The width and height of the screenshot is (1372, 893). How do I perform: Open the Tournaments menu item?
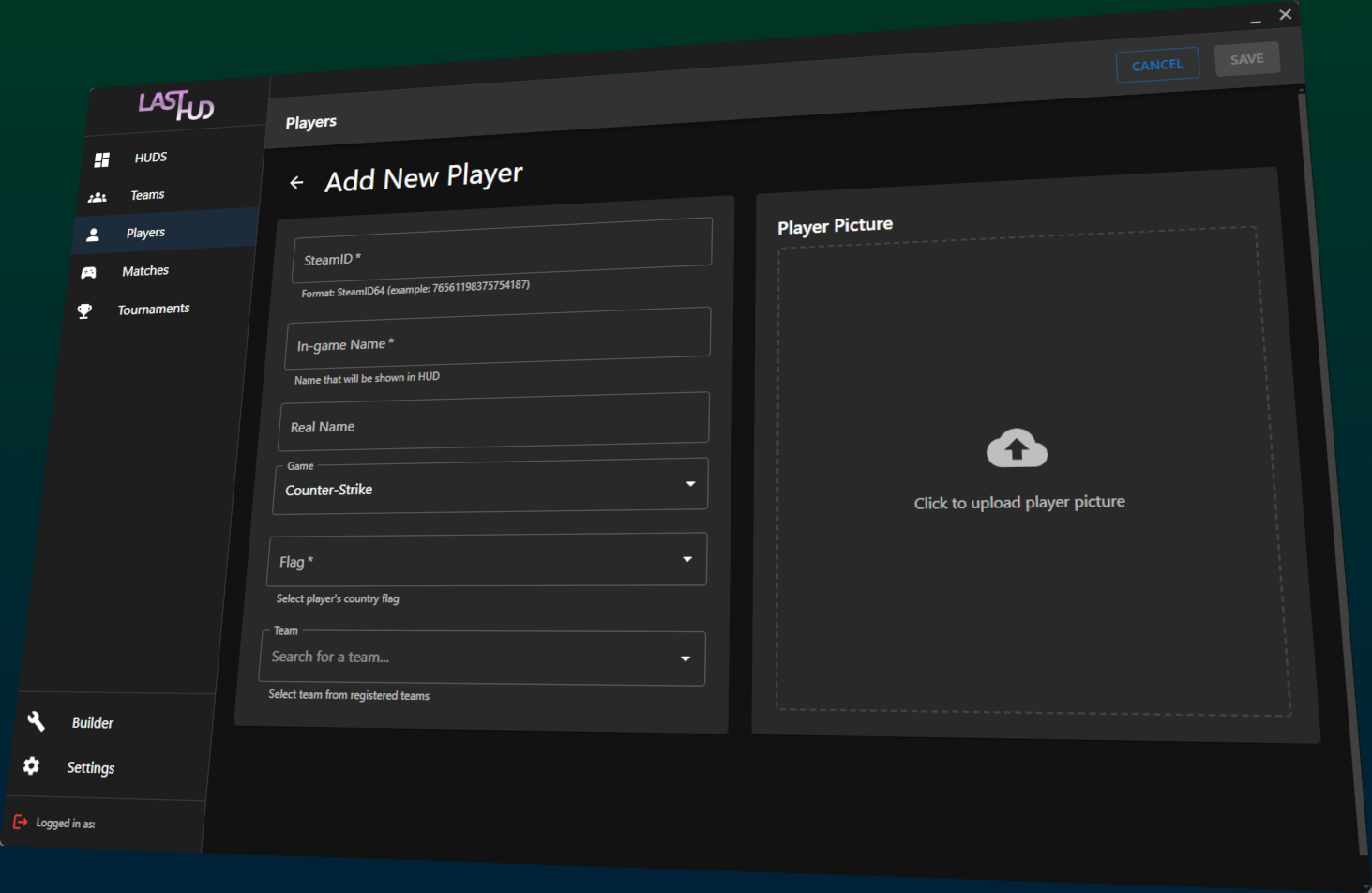153,309
